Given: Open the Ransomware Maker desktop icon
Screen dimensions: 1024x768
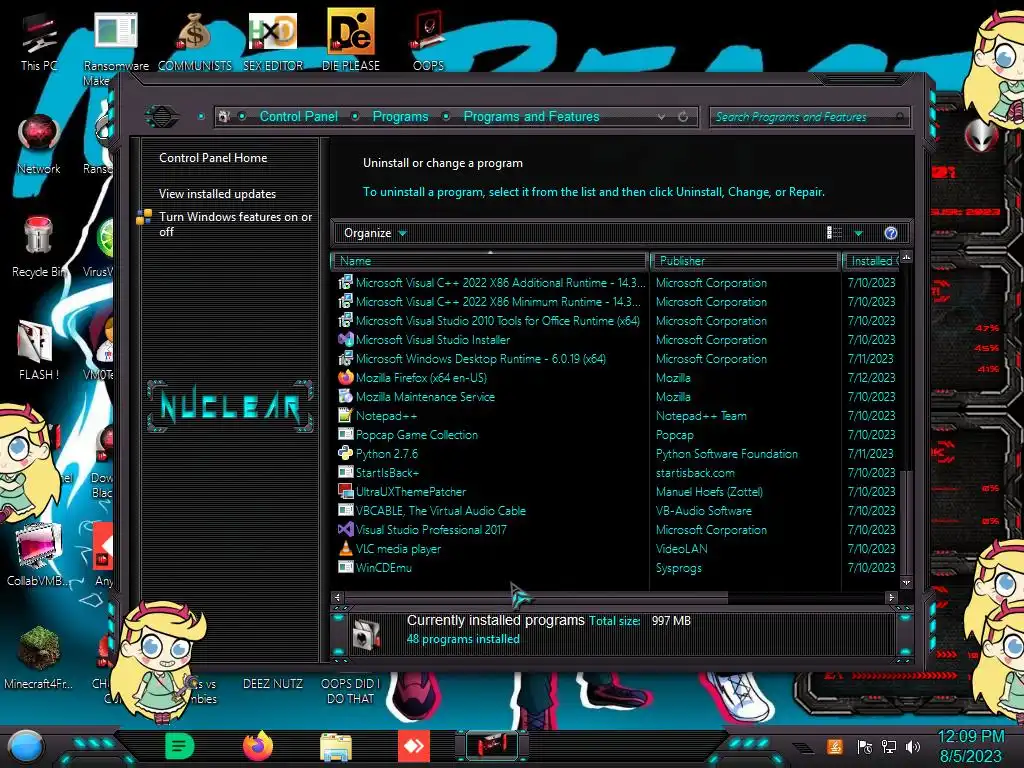Looking at the screenshot, I should 116,47.
